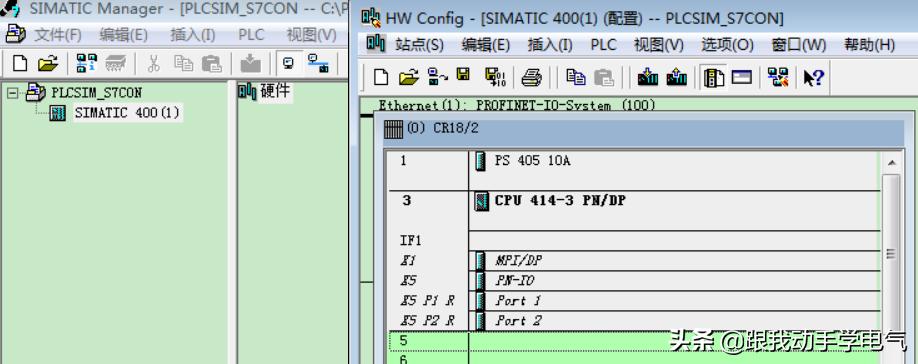Toggle Online view button in SIMATIC Manager
The height and width of the screenshot is (364, 918).
319,63
